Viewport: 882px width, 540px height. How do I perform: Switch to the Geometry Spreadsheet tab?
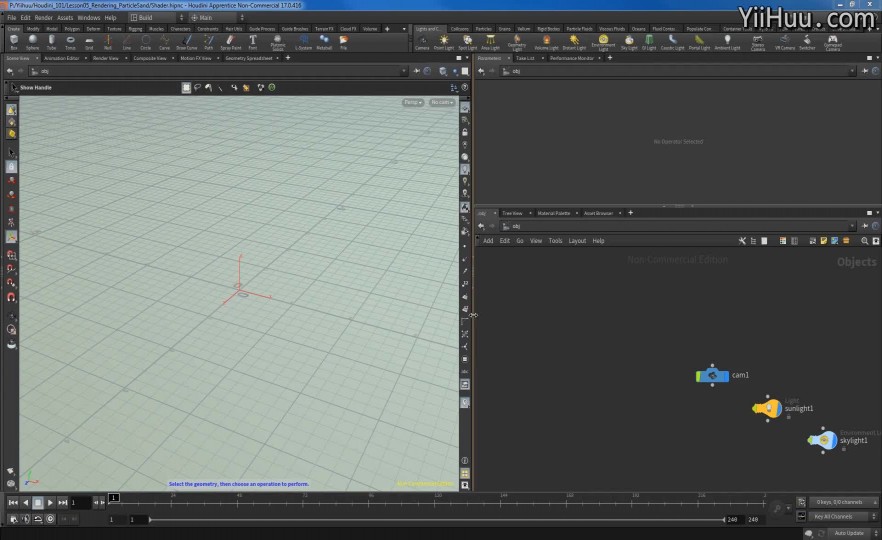(x=249, y=58)
